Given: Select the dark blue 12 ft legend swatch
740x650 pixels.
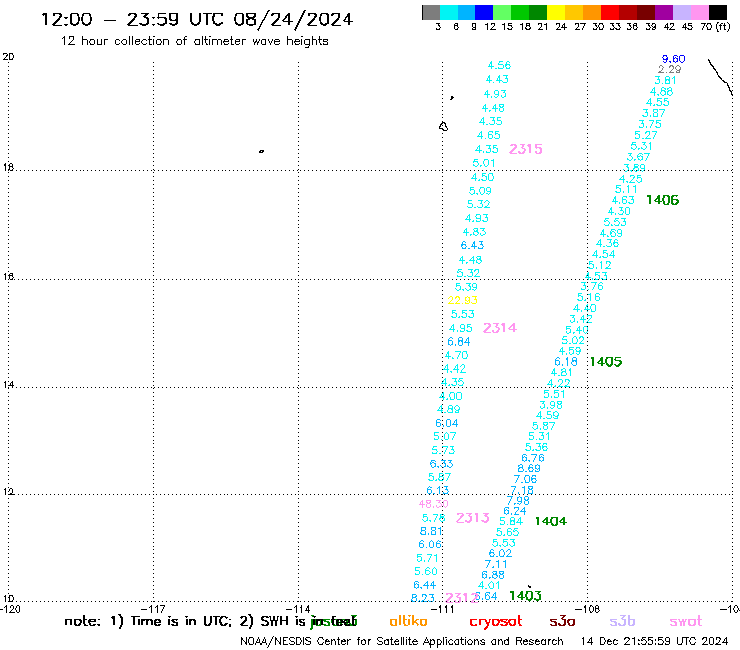Looking at the screenshot, I should [484, 12].
